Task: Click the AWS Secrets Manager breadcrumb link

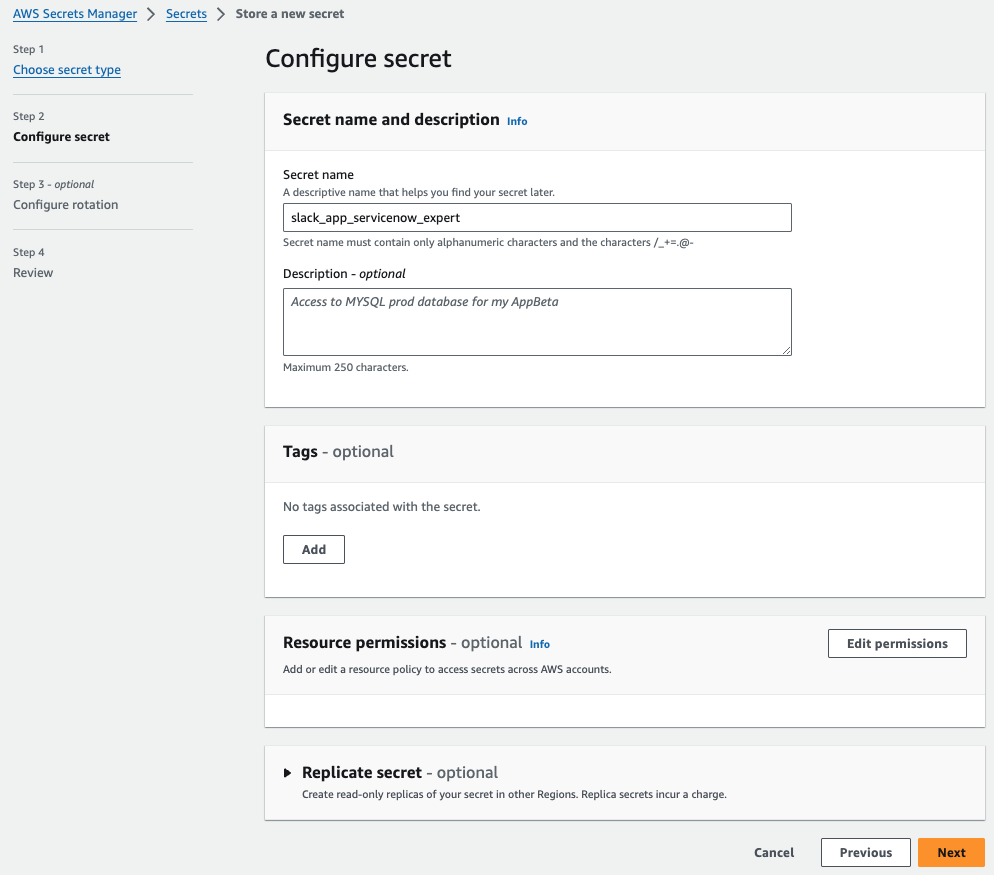Action: pos(75,14)
